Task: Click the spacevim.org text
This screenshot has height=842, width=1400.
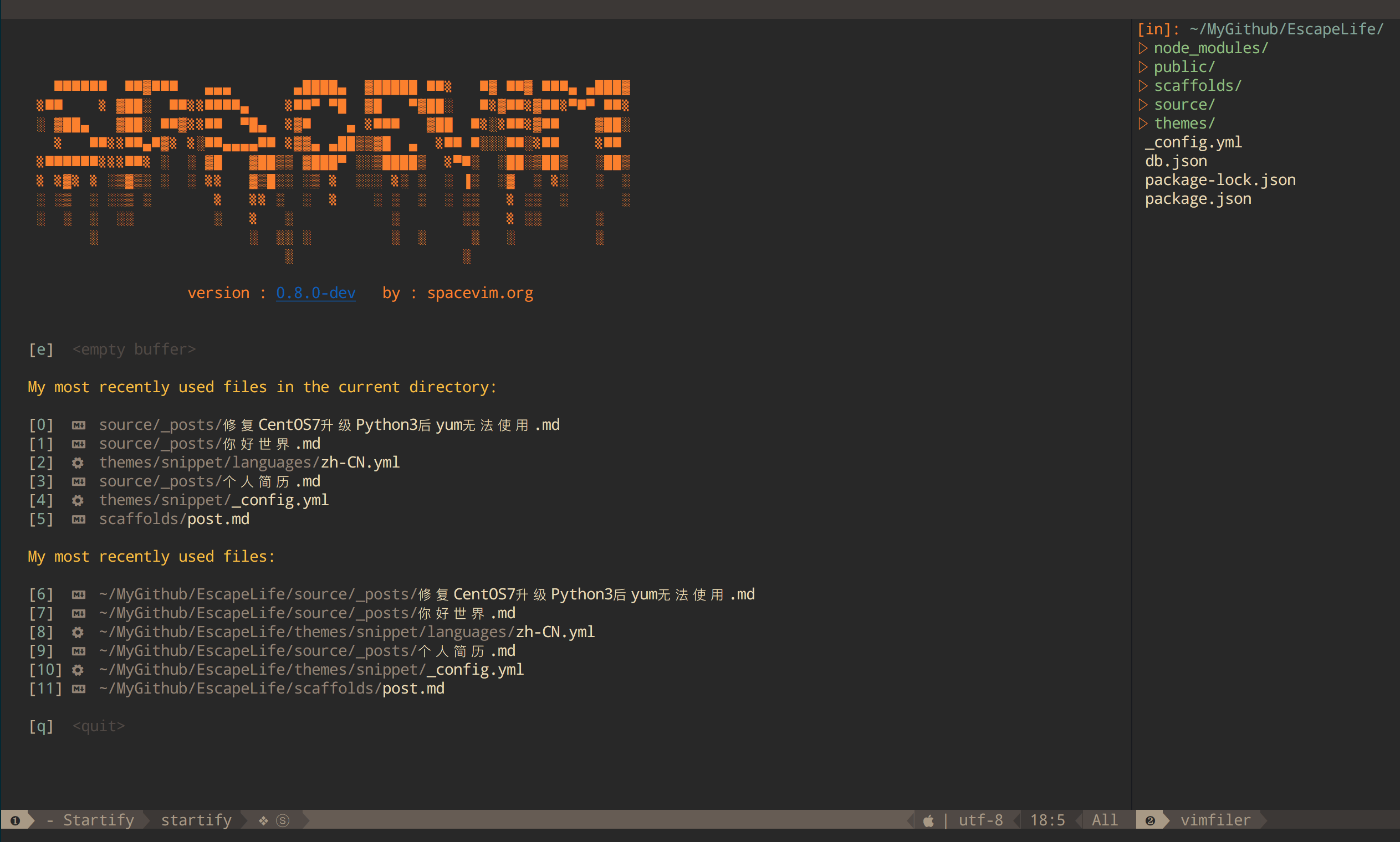Action: point(480,293)
